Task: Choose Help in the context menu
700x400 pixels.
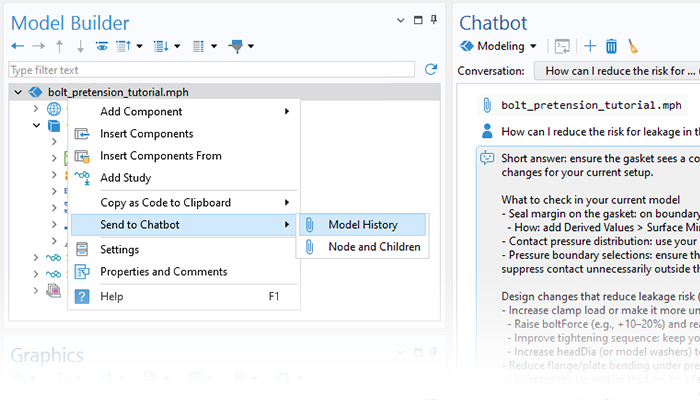Action: coord(184,296)
